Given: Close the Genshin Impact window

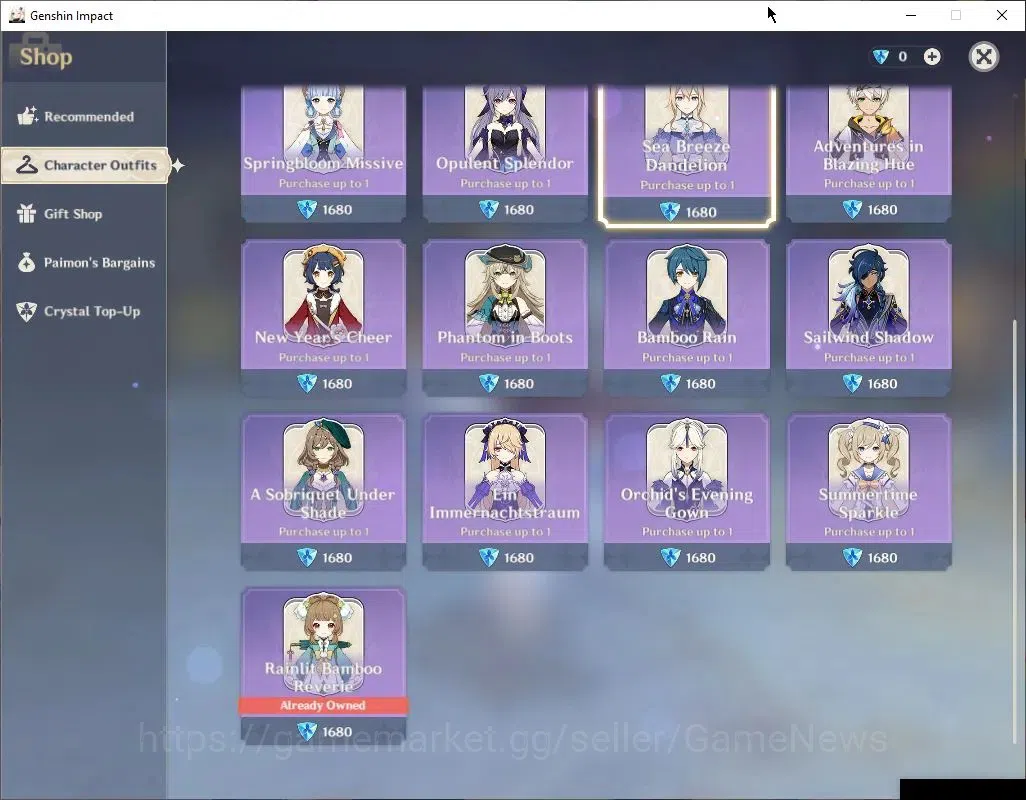Looking at the screenshot, I should [x=1002, y=15].
